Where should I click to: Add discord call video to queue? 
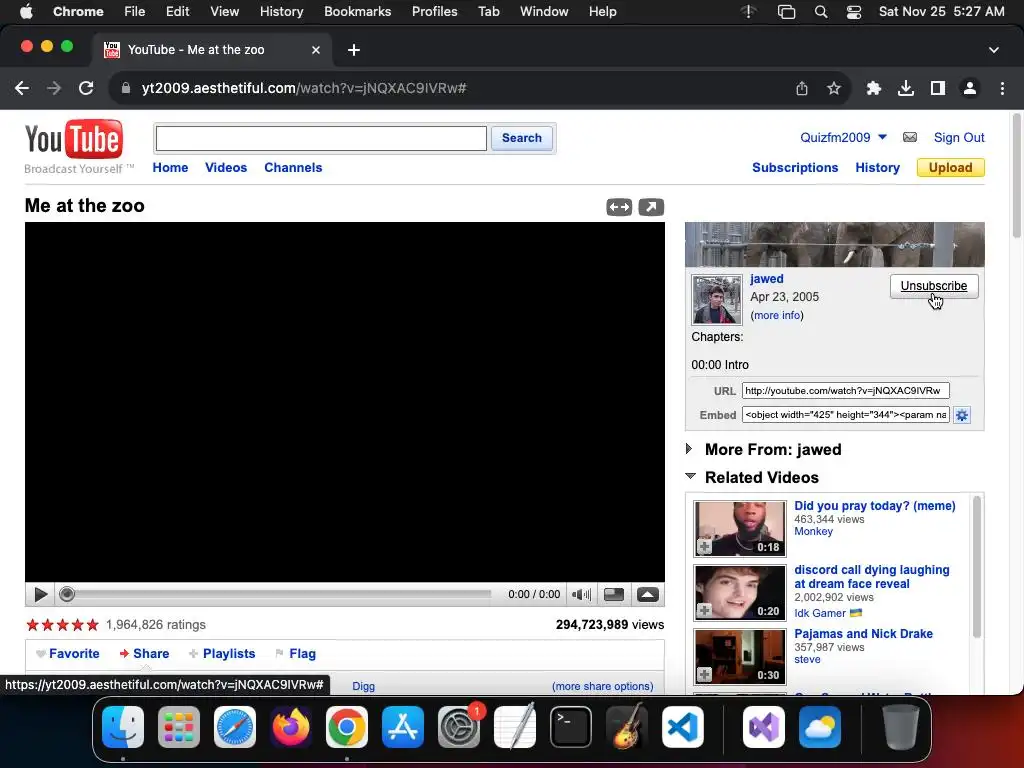coord(704,611)
